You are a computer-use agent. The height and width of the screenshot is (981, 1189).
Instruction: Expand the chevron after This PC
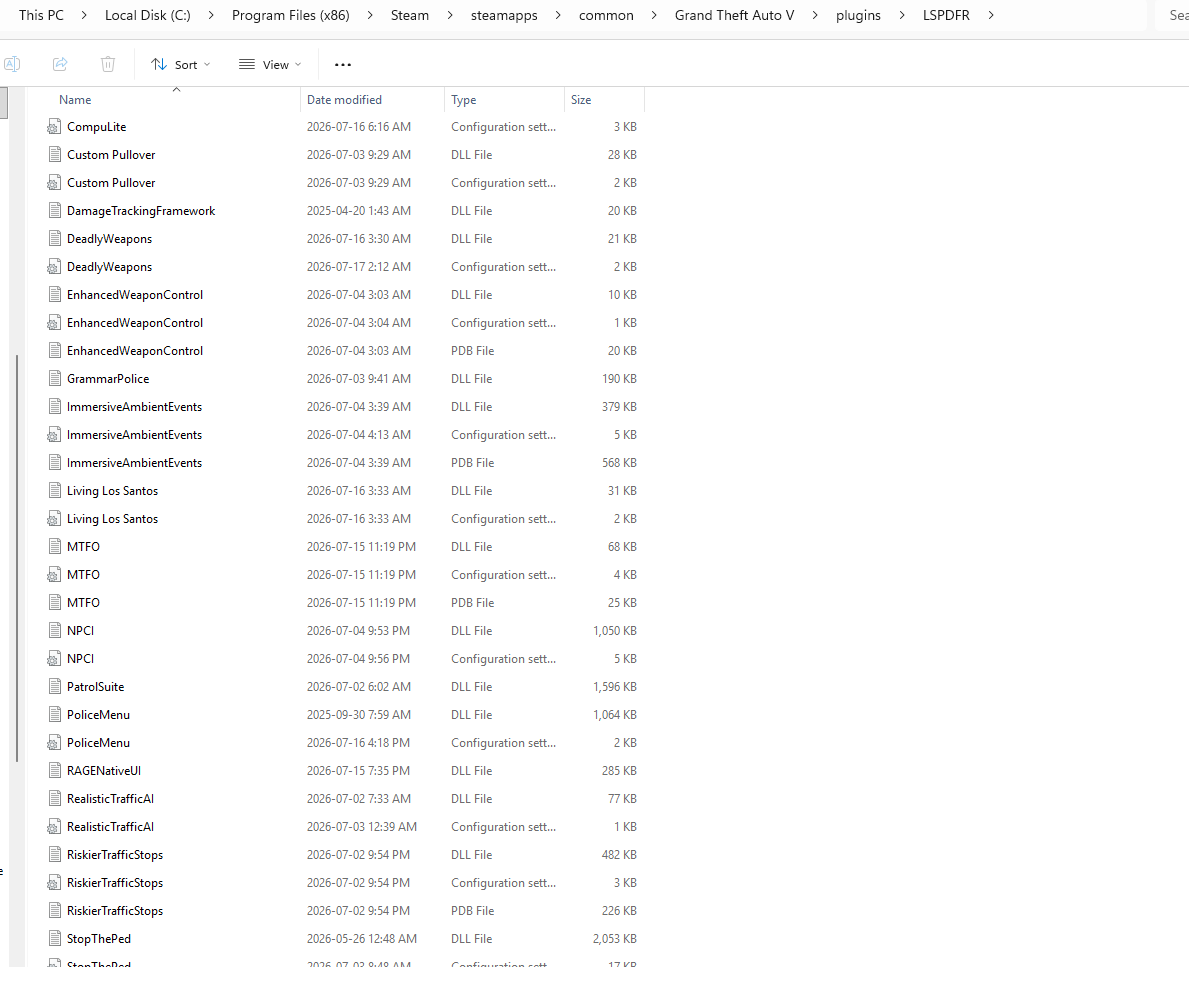pyautogui.click(x=83, y=15)
